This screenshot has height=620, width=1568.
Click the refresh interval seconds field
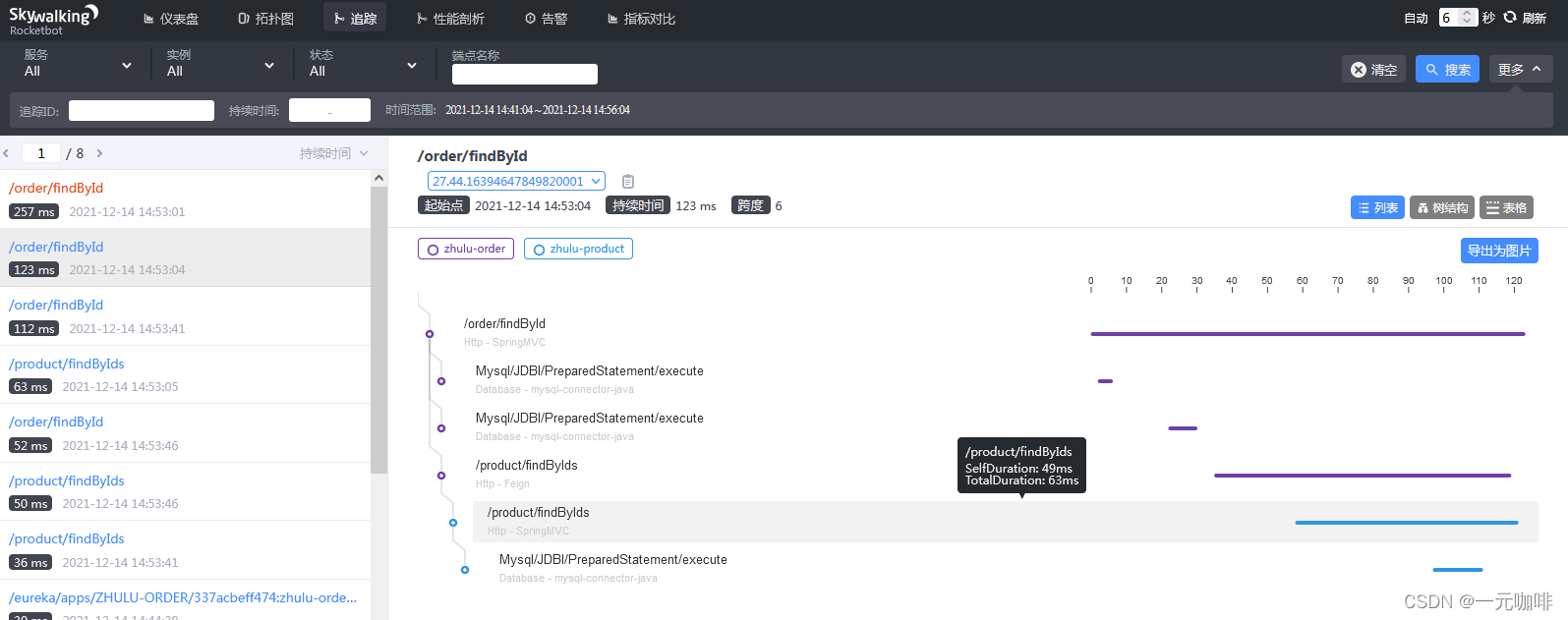click(1458, 18)
